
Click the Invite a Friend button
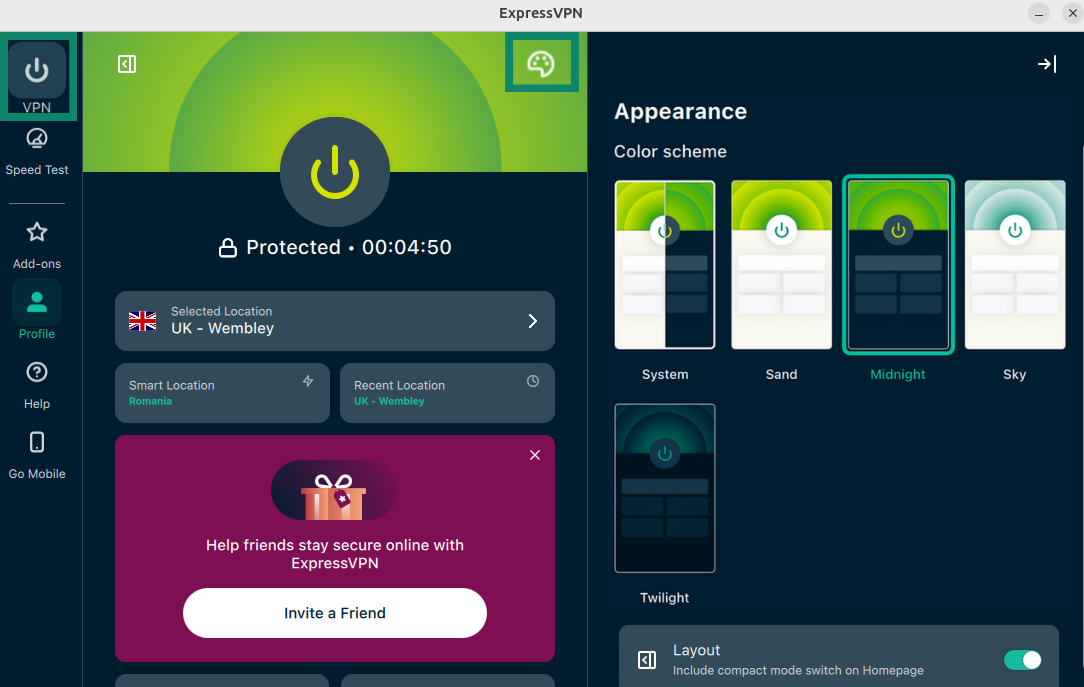point(335,613)
